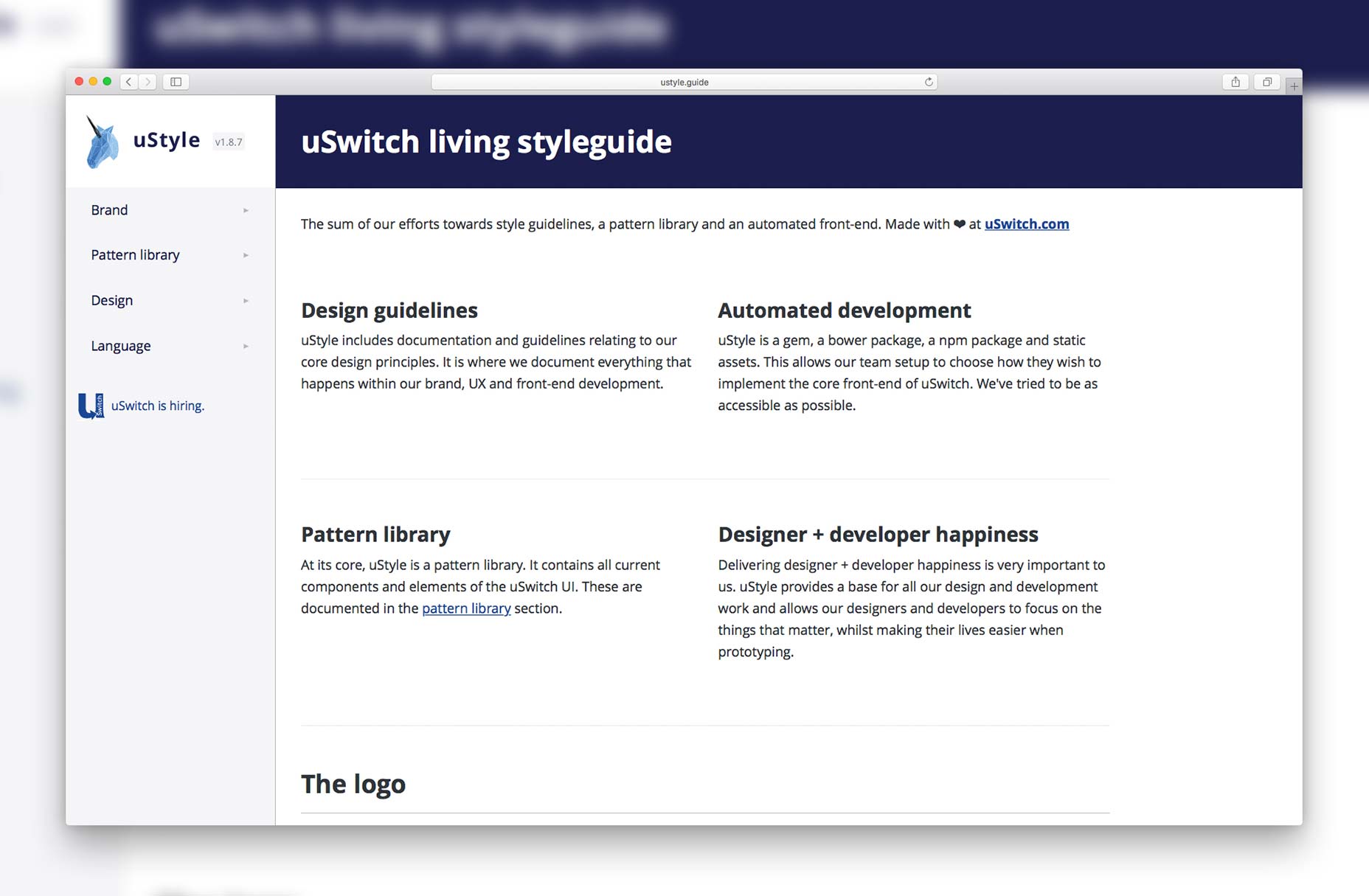Toggle Safari's sidebar view icon
This screenshot has height=896, width=1369.
(x=176, y=82)
